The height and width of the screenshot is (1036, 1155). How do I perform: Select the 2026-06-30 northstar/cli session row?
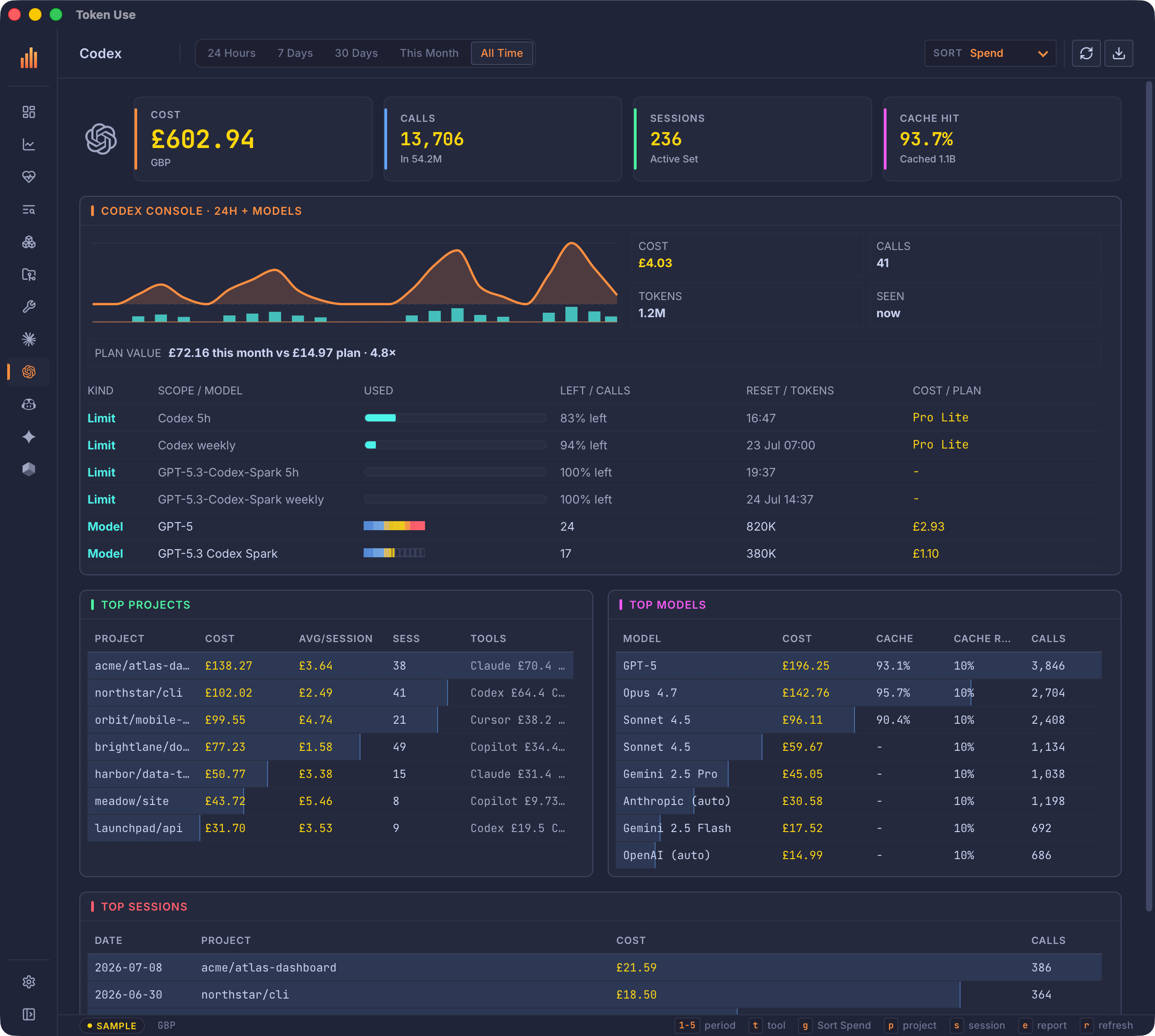click(594, 994)
